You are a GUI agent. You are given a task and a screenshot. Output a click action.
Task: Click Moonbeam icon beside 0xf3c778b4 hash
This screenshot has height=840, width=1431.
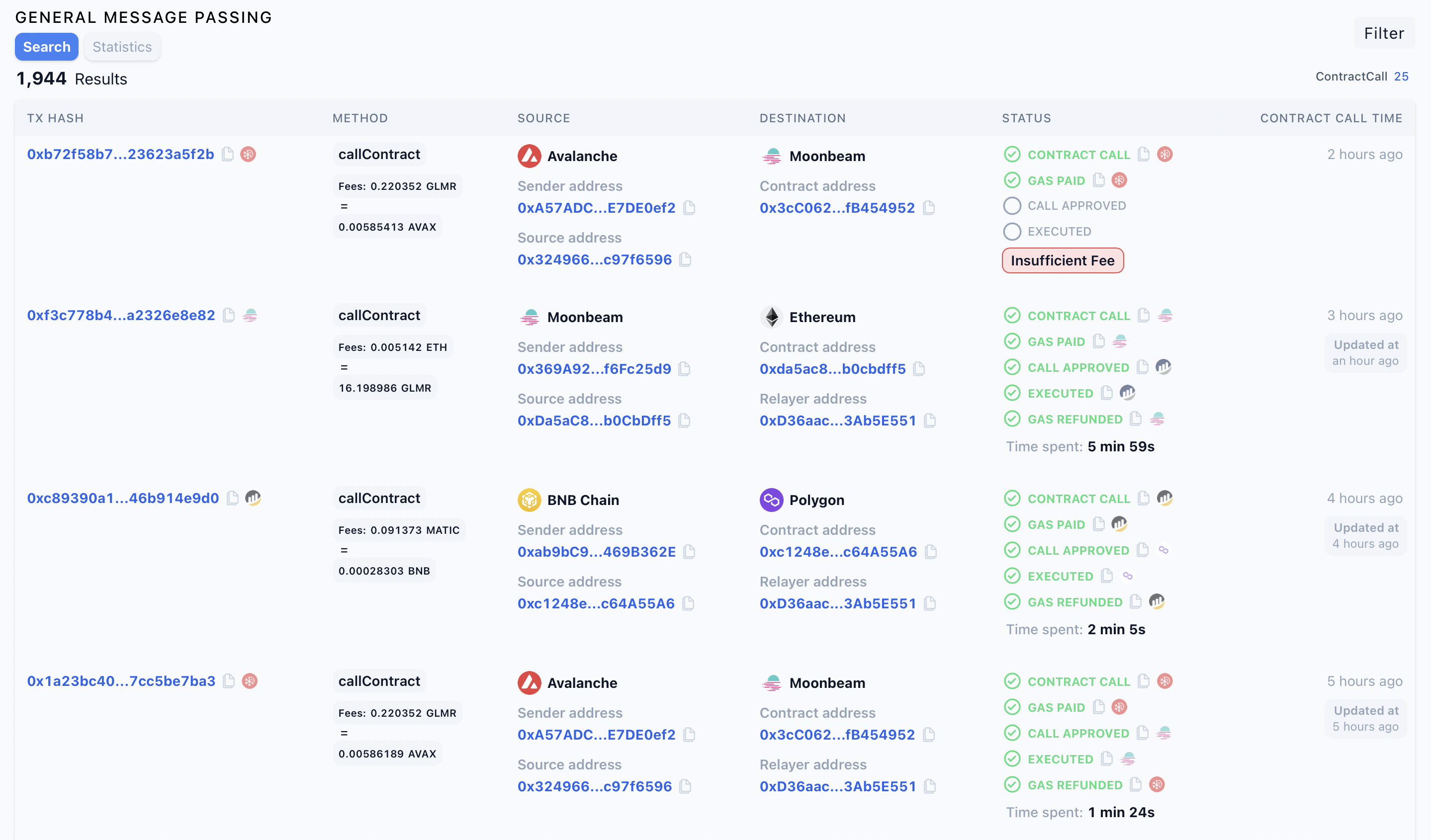(x=250, y=316)
